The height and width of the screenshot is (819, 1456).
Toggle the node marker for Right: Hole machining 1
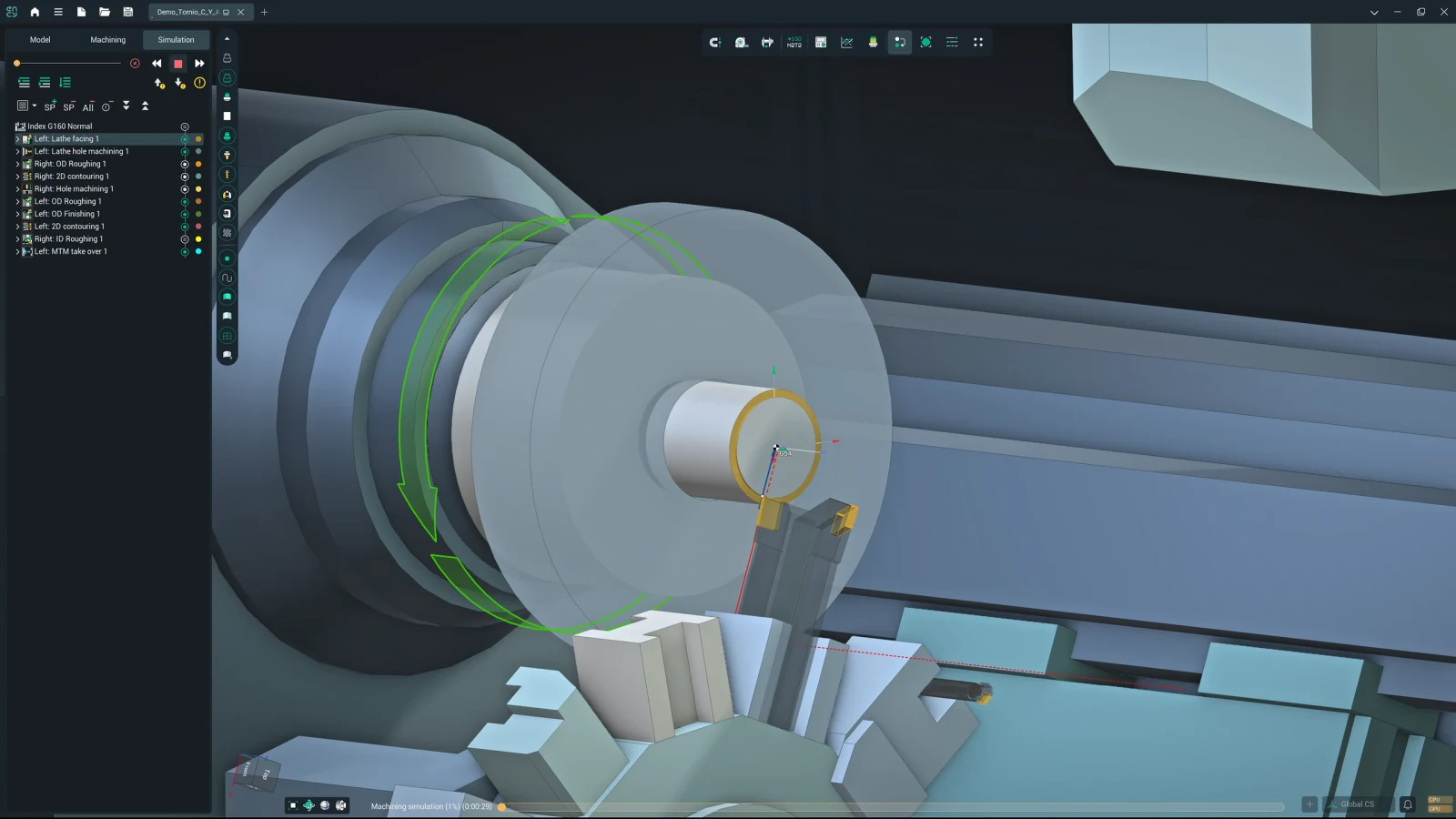[185, 189]
